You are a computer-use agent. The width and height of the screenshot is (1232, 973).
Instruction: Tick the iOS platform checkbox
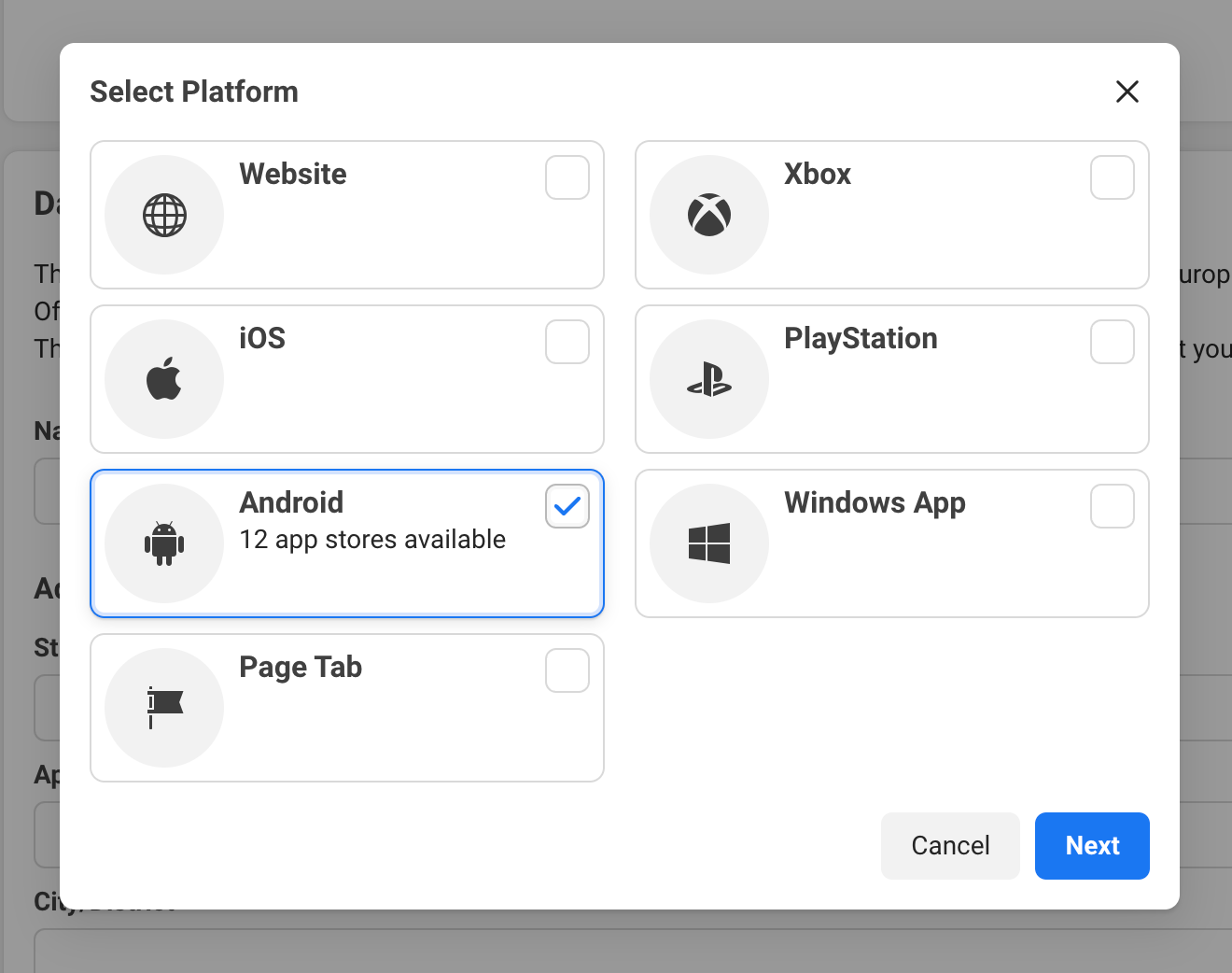click(567, 342)
